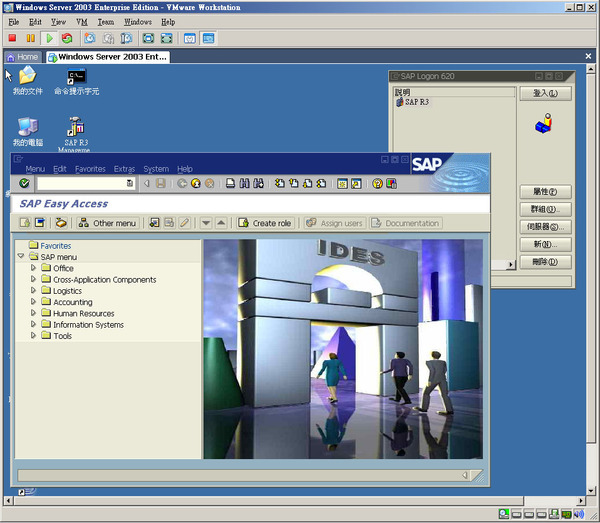
Task: Expand the Information Systems folder
Action: click(33, 324)
